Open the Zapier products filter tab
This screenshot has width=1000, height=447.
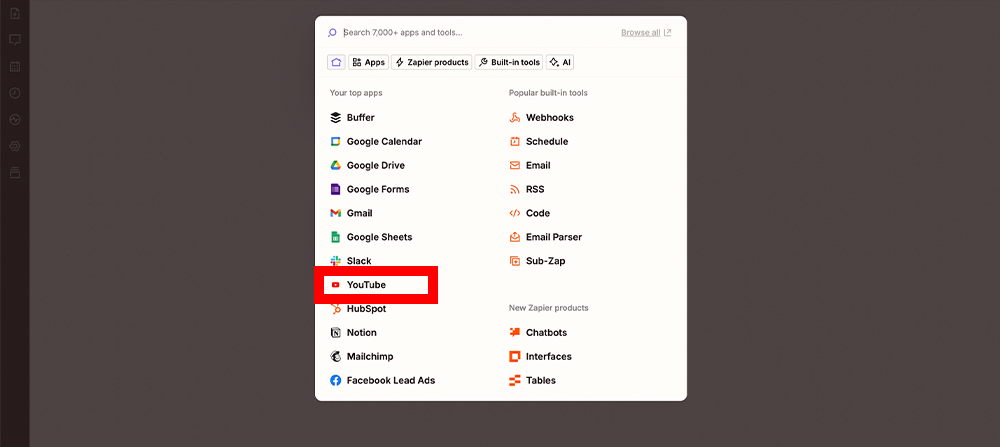click(431, 62)
